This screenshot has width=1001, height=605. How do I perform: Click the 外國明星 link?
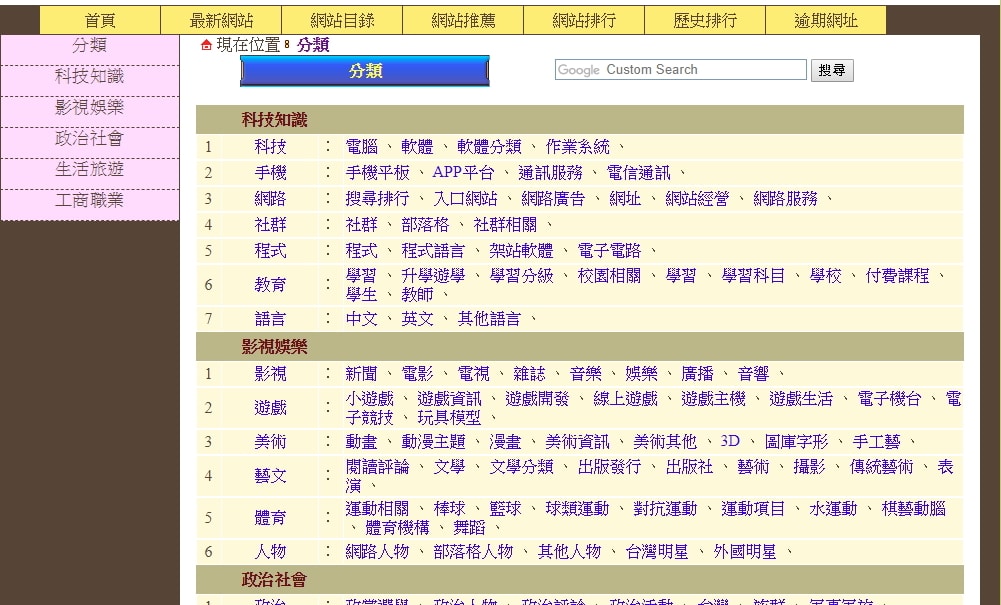[744, 552]
